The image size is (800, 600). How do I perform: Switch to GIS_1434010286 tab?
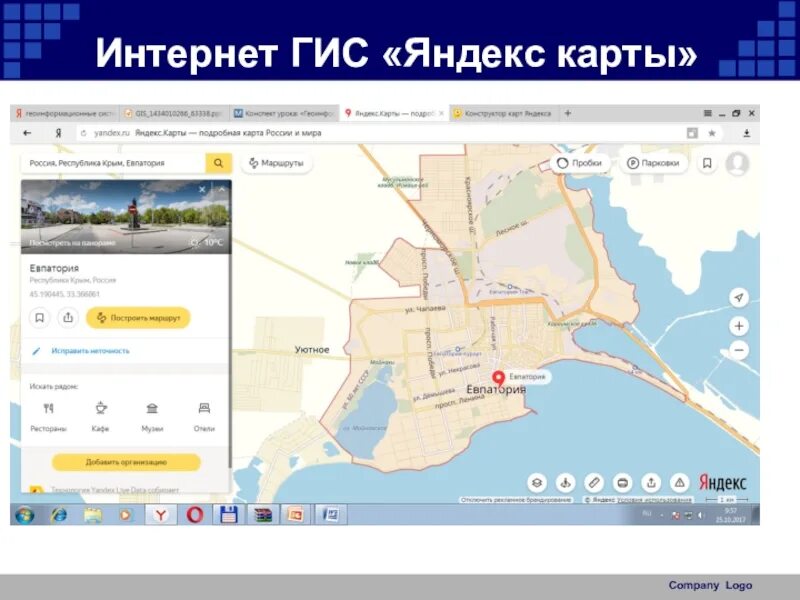click(174, 113)
